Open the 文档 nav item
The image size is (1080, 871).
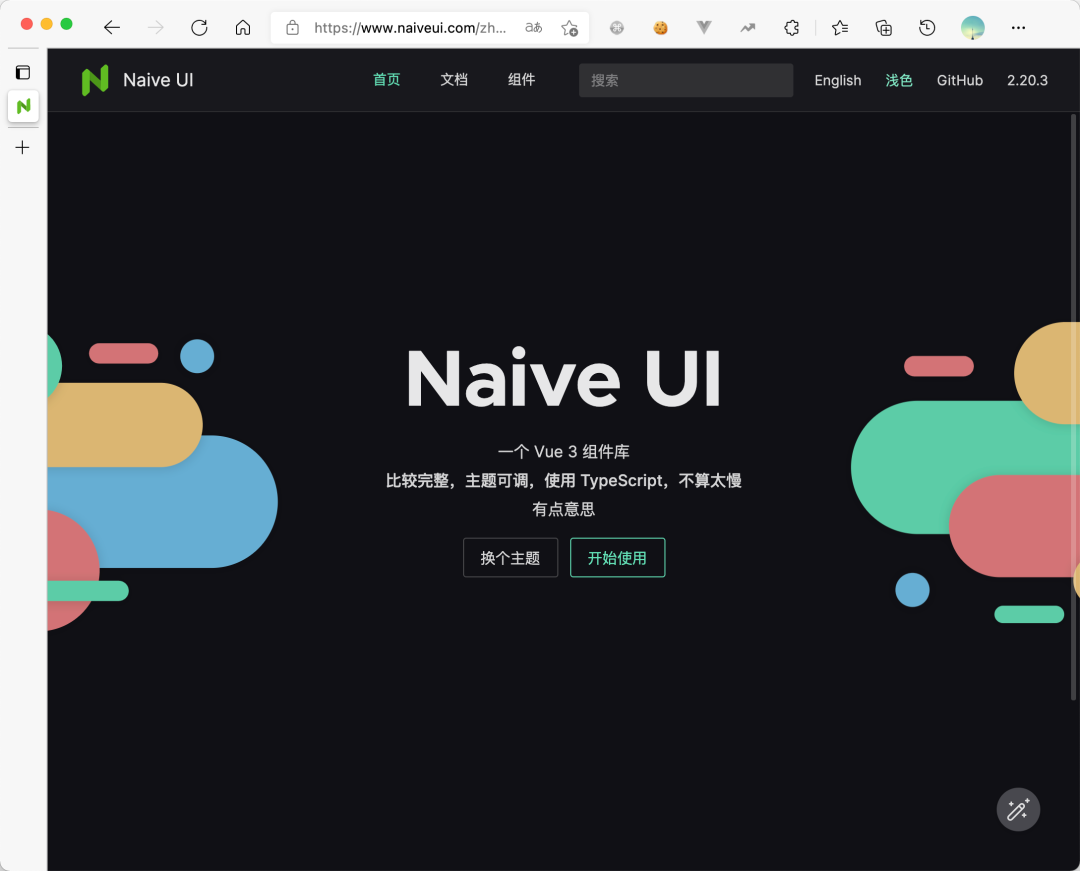pos(454,80)
